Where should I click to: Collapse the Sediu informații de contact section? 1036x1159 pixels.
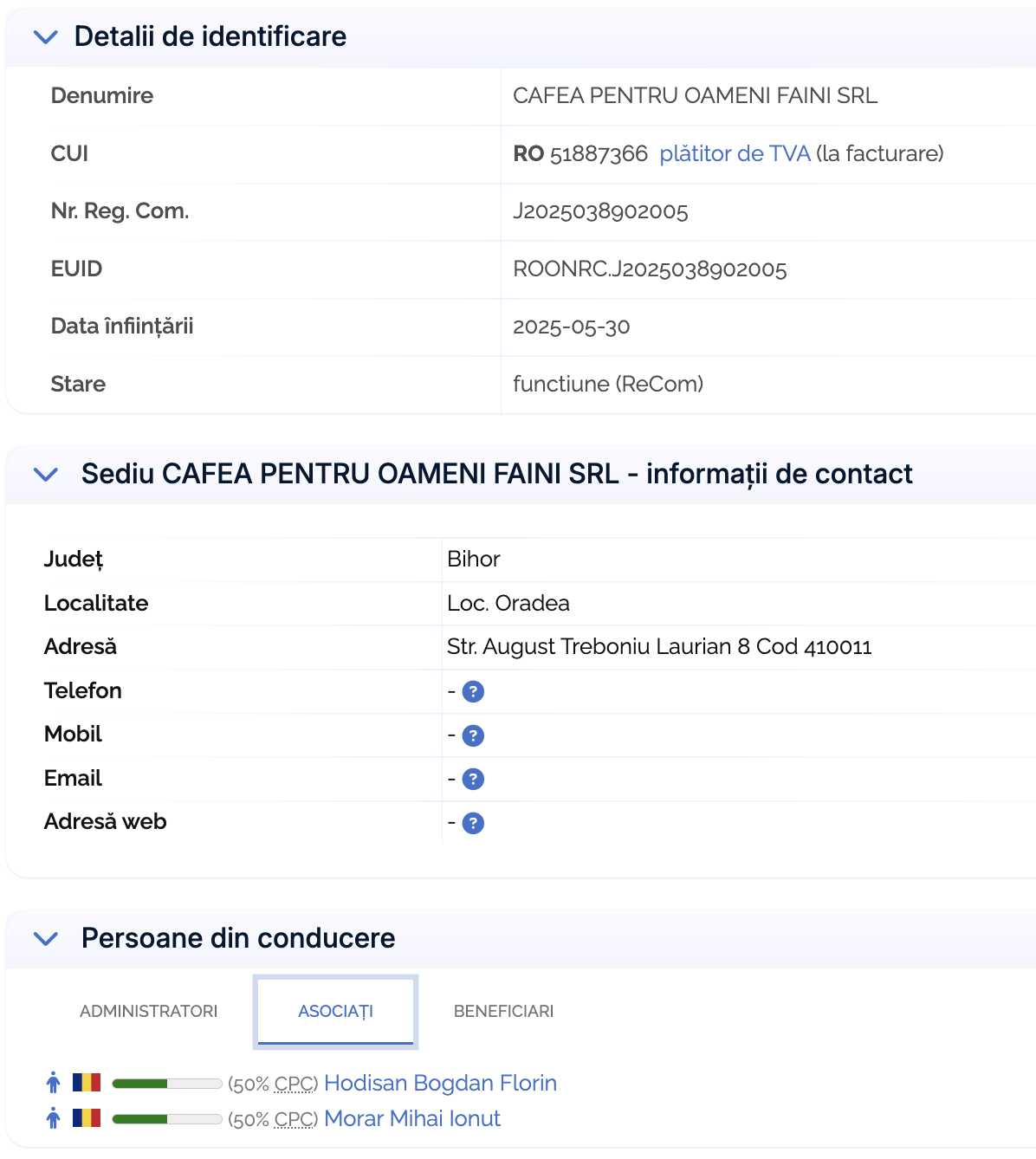[x=45, y=475]
